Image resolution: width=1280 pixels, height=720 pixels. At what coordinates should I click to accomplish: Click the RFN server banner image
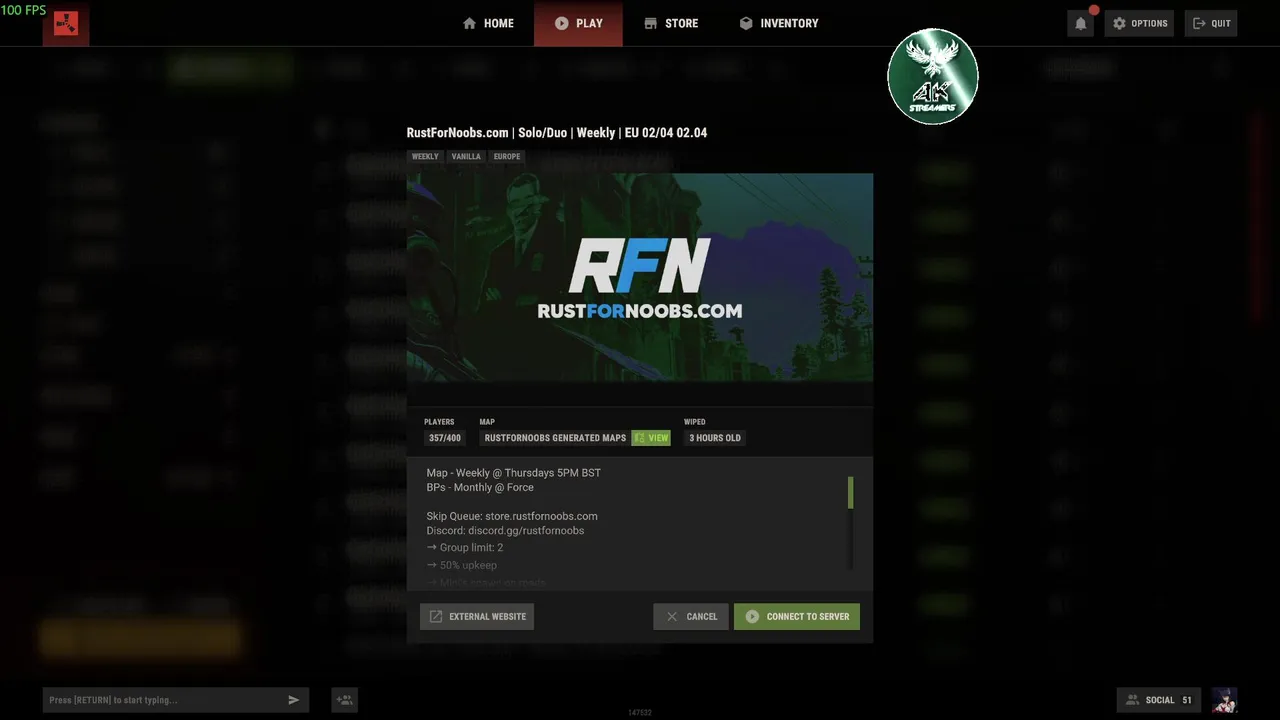coord(640,277)
